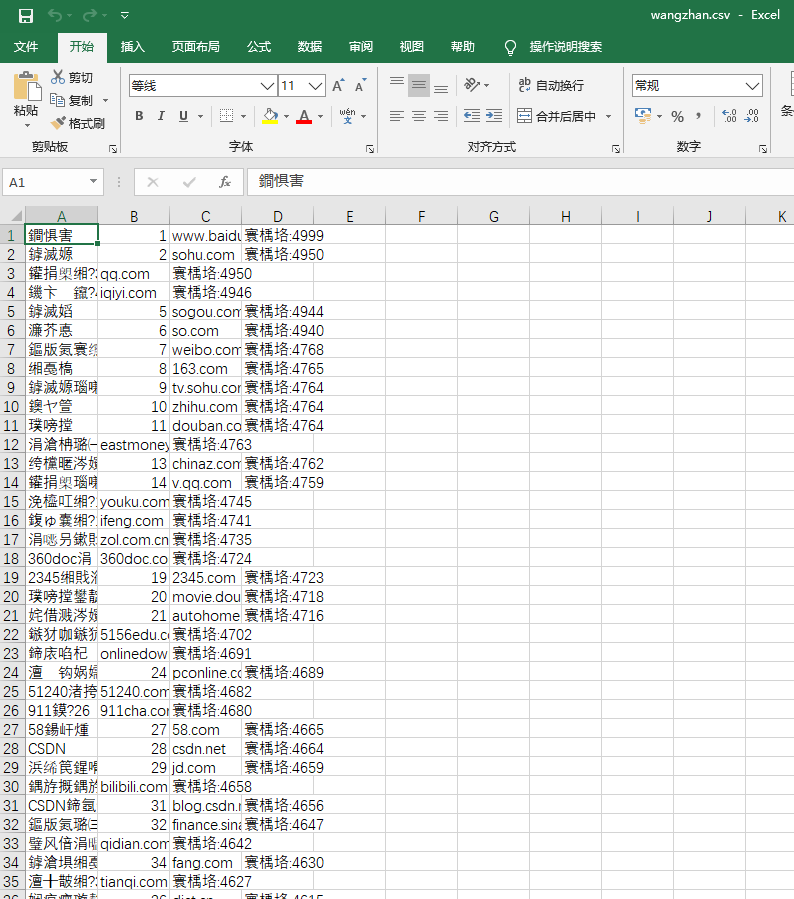The image size is (794, 899).
Task: Click the insert function fx icon
Action: tap(225, 182)
